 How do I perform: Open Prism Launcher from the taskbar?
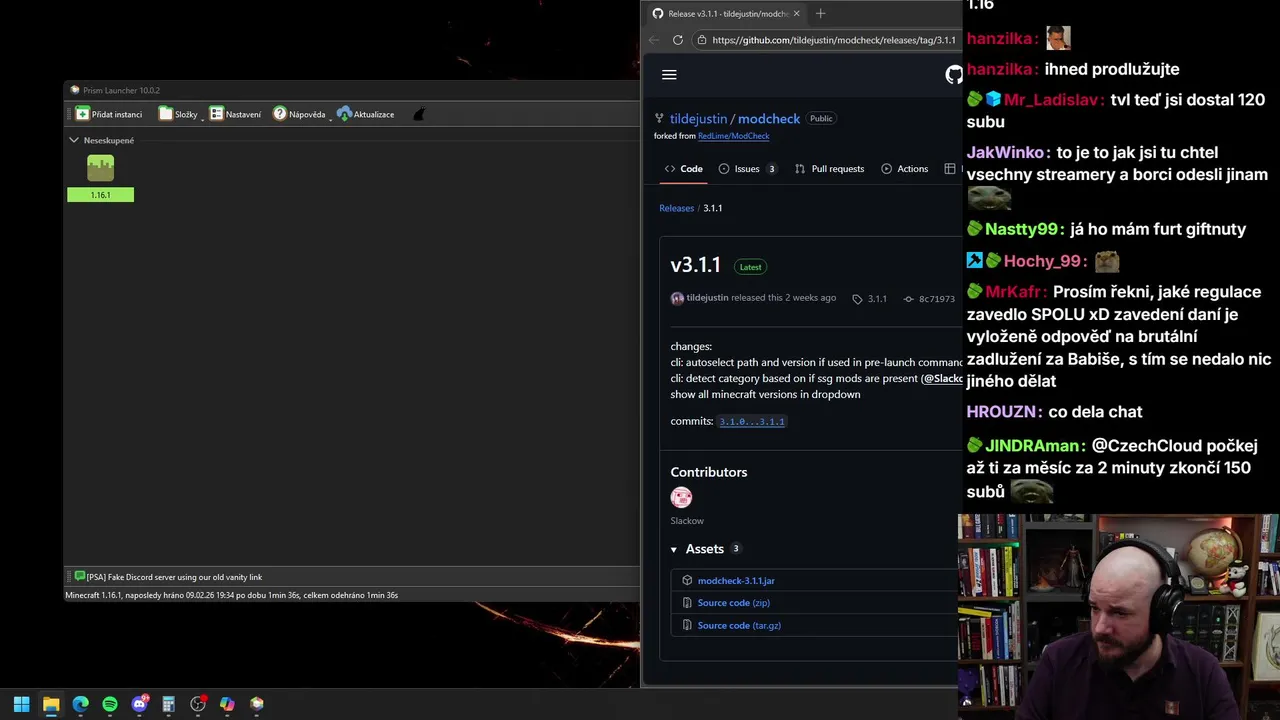(257, 704)
